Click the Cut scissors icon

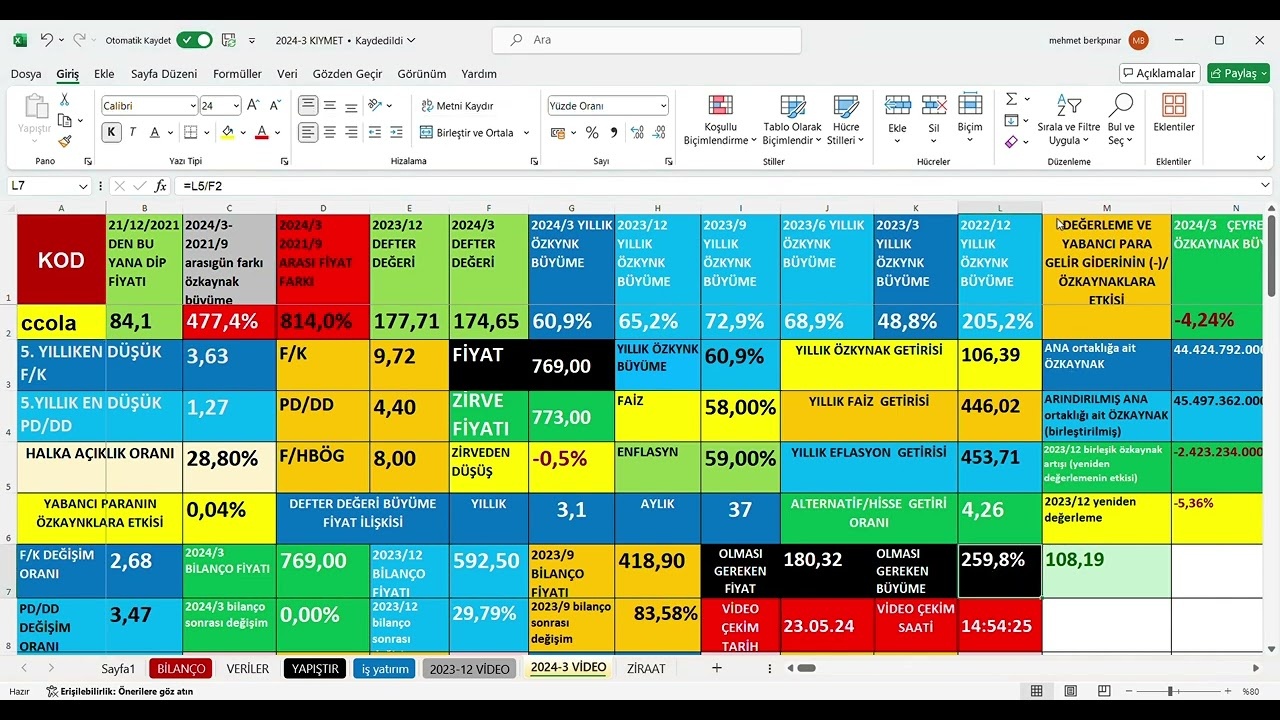(x=65, y=99)
